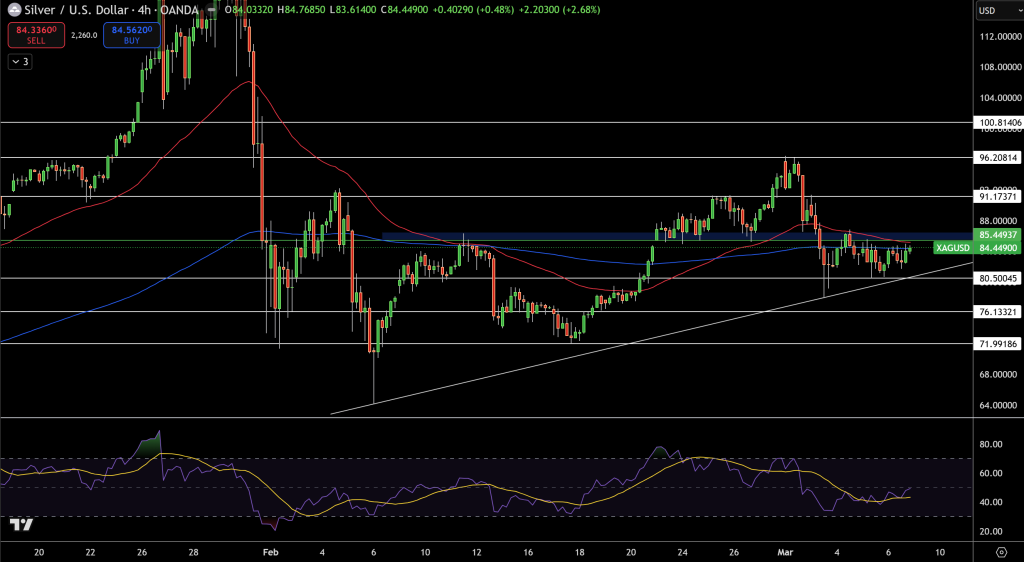Click the market status indicator after OANDA
This screenshot has width=1024, height=562.
coord(211,10)
